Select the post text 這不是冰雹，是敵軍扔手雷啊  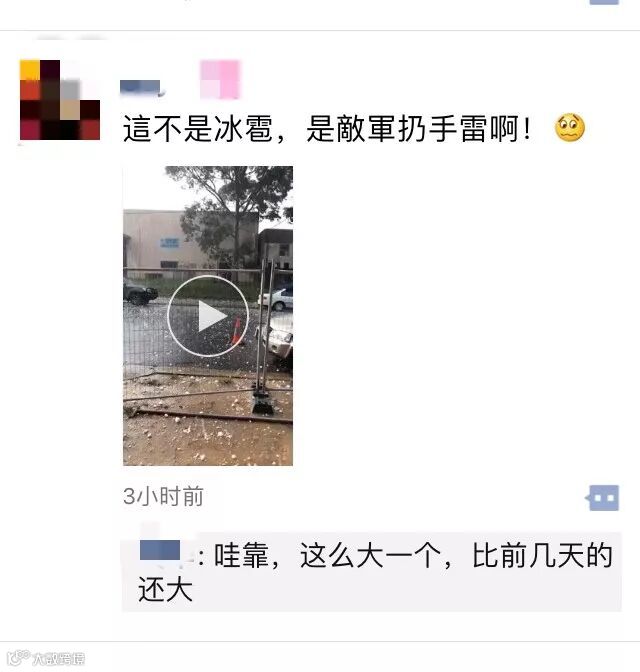[x=327, y=128]
